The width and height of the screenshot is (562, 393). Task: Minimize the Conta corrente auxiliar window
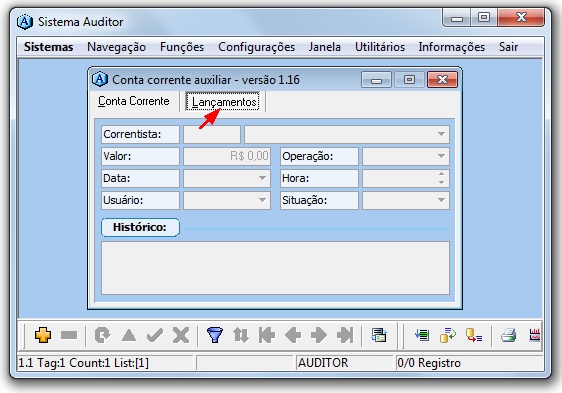click(x=376, y=80)
